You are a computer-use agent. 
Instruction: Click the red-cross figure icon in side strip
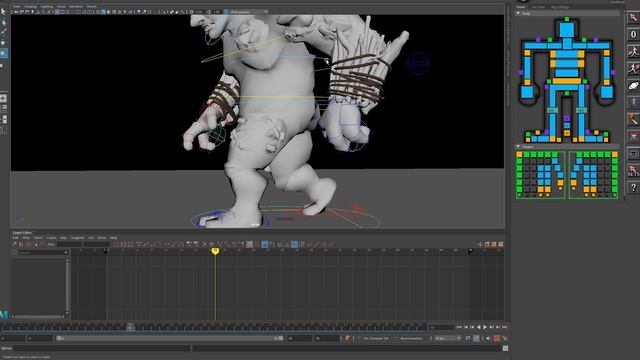633,137
